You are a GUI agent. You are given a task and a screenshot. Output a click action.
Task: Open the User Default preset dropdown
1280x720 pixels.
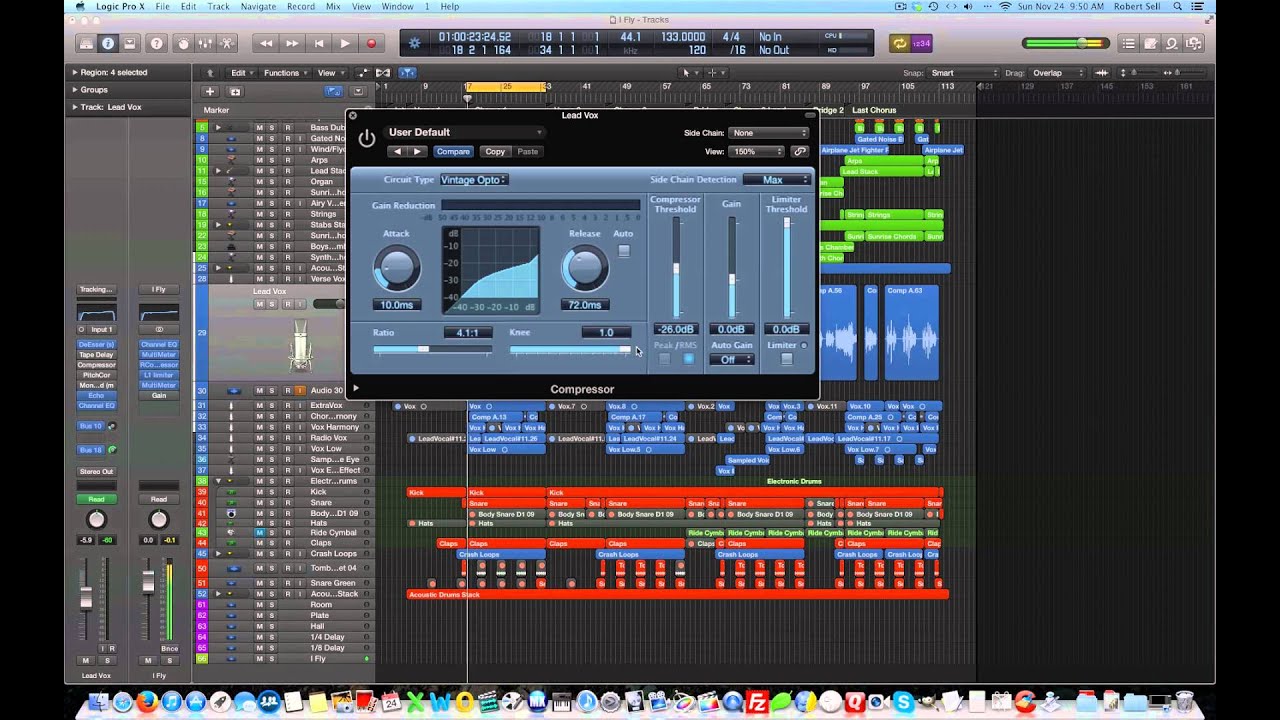tap(465, 132)
